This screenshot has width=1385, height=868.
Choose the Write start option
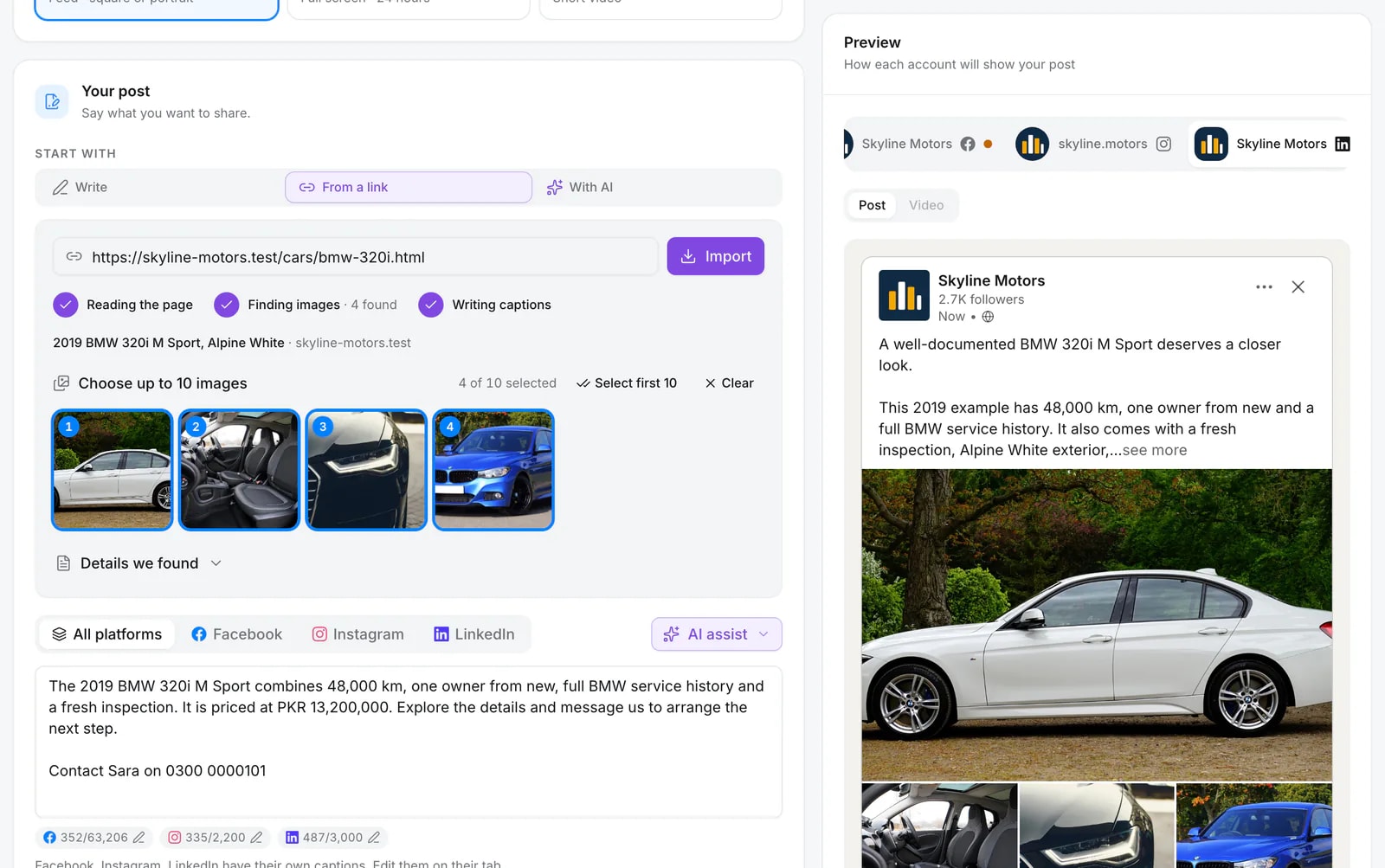[x=160, y=188]
